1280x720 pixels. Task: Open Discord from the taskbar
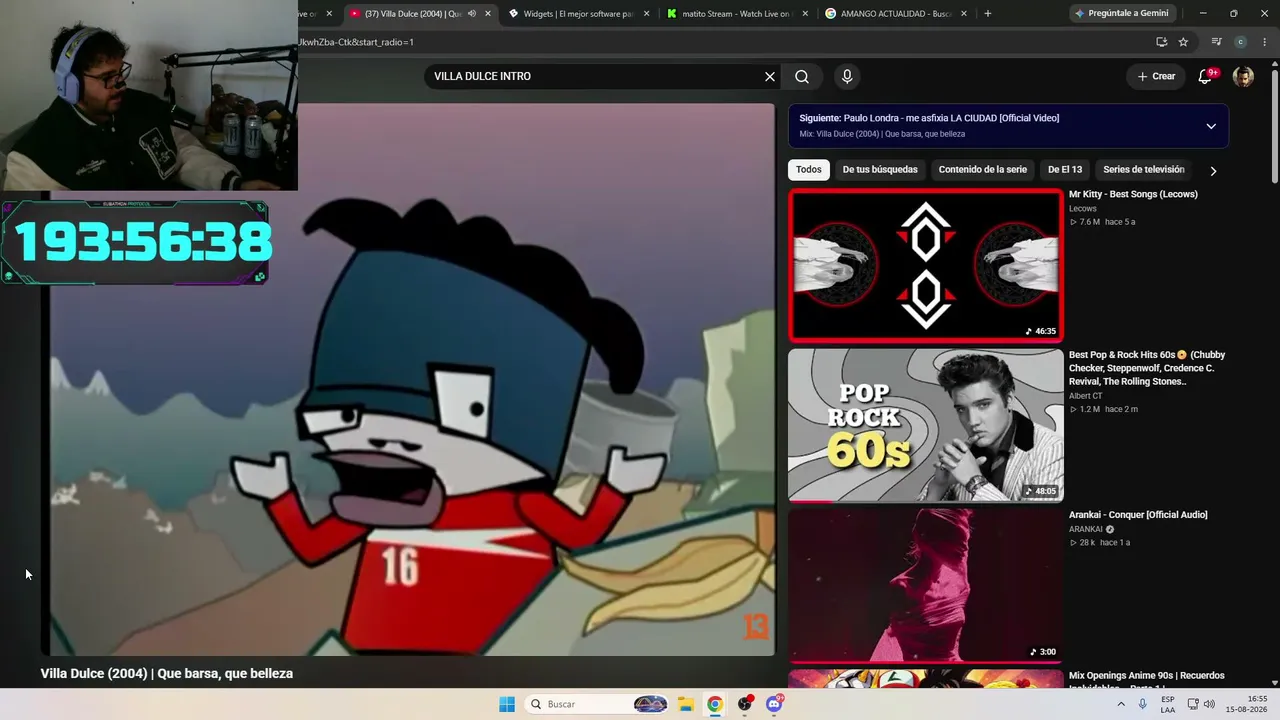(x=774, y=704)
